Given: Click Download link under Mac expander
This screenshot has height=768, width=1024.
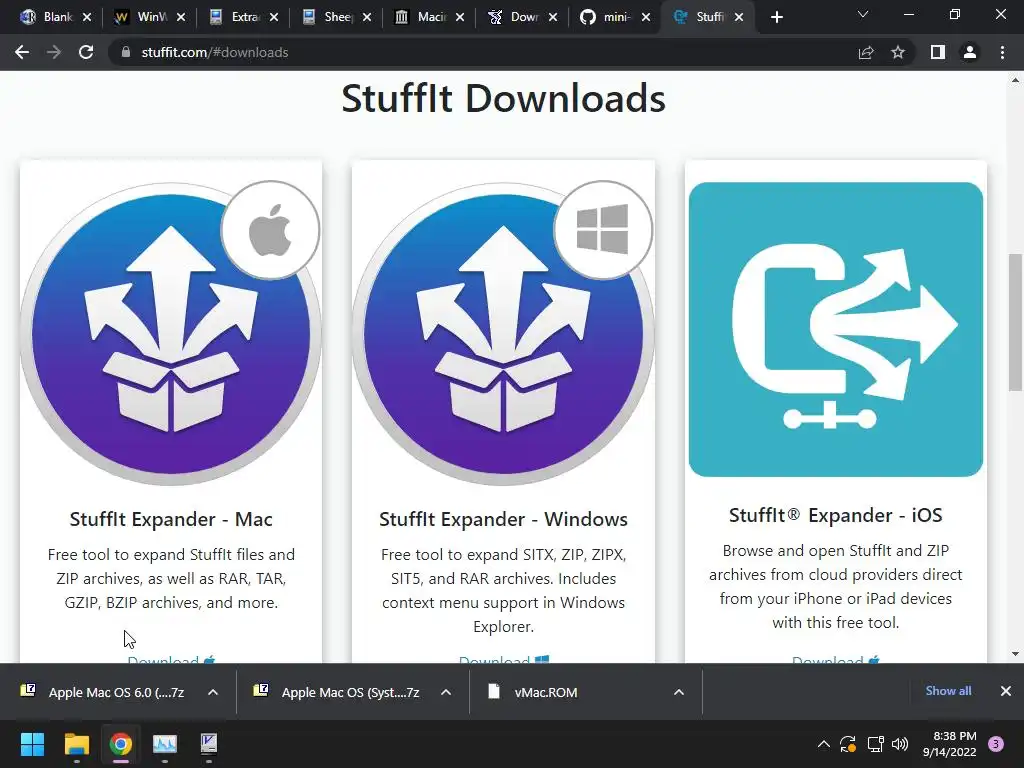Looking at the screenshot, I should 171,659.
